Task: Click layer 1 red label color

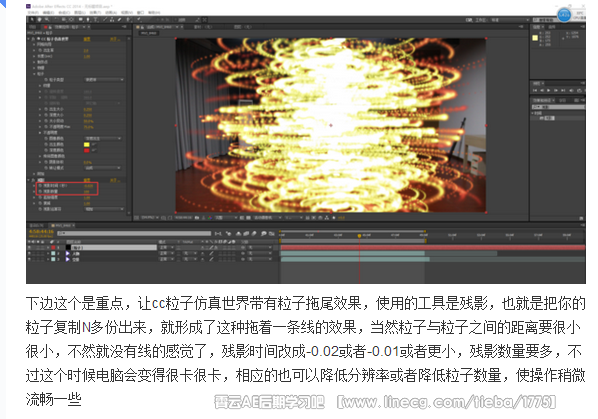Action: 53,248
